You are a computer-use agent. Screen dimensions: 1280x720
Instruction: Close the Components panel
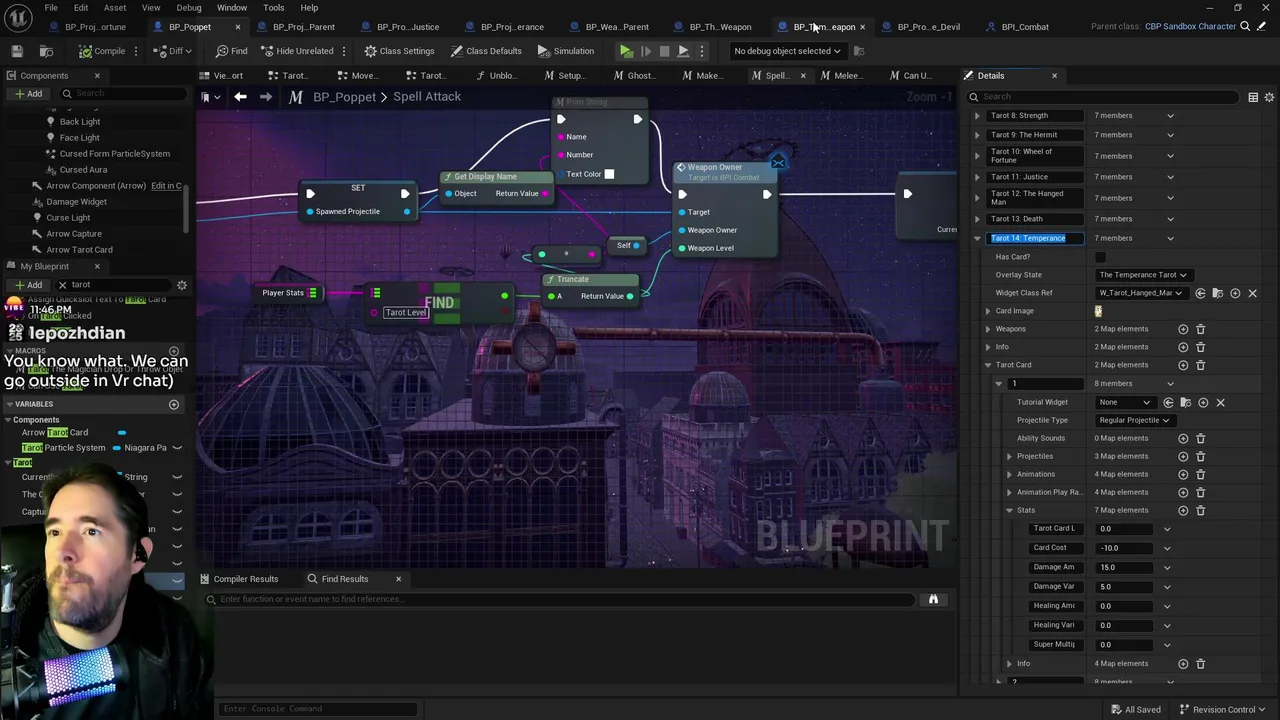[x=97, y=76]
